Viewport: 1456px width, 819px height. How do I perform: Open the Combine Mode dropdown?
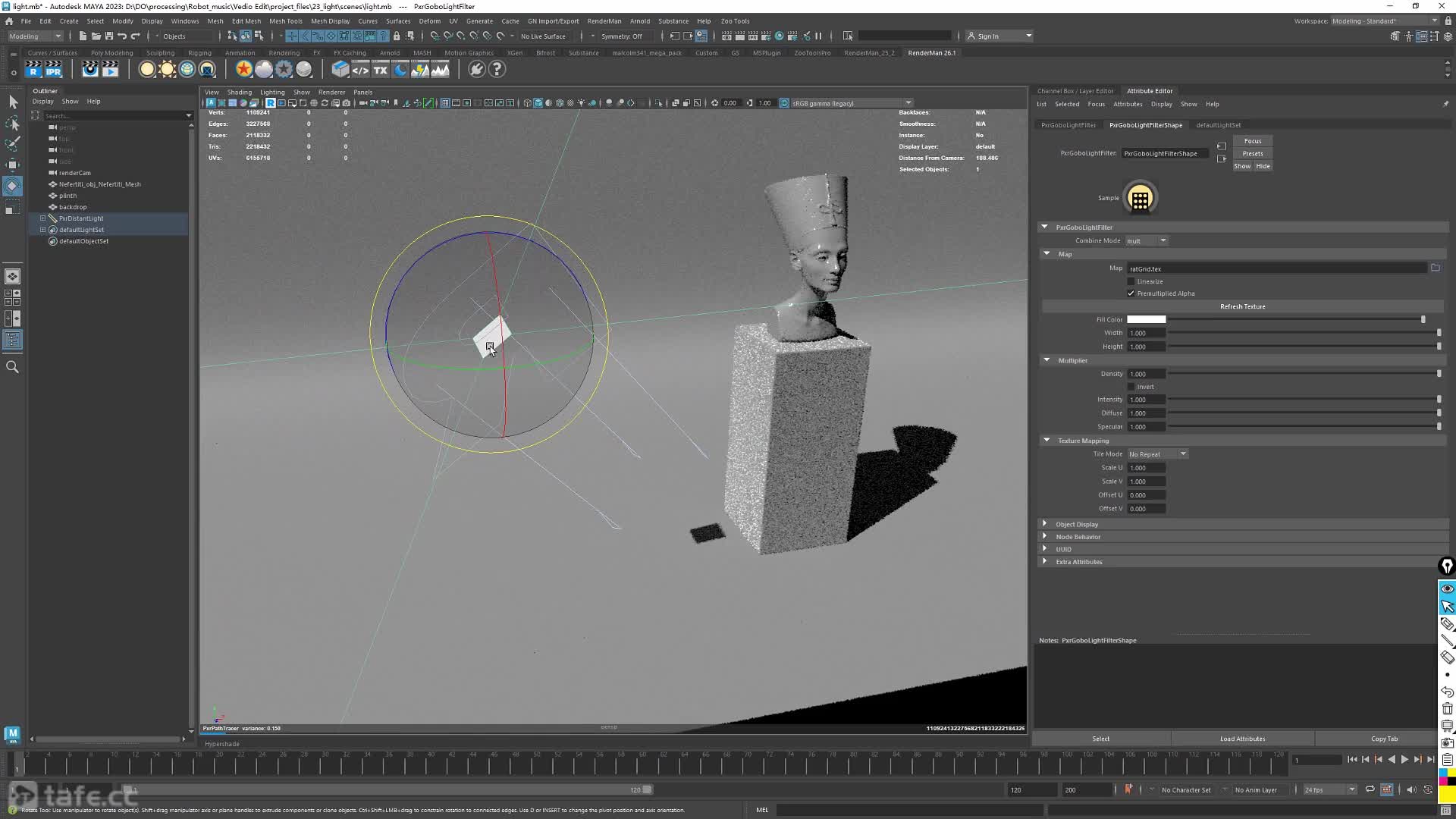click(1147, 241)
